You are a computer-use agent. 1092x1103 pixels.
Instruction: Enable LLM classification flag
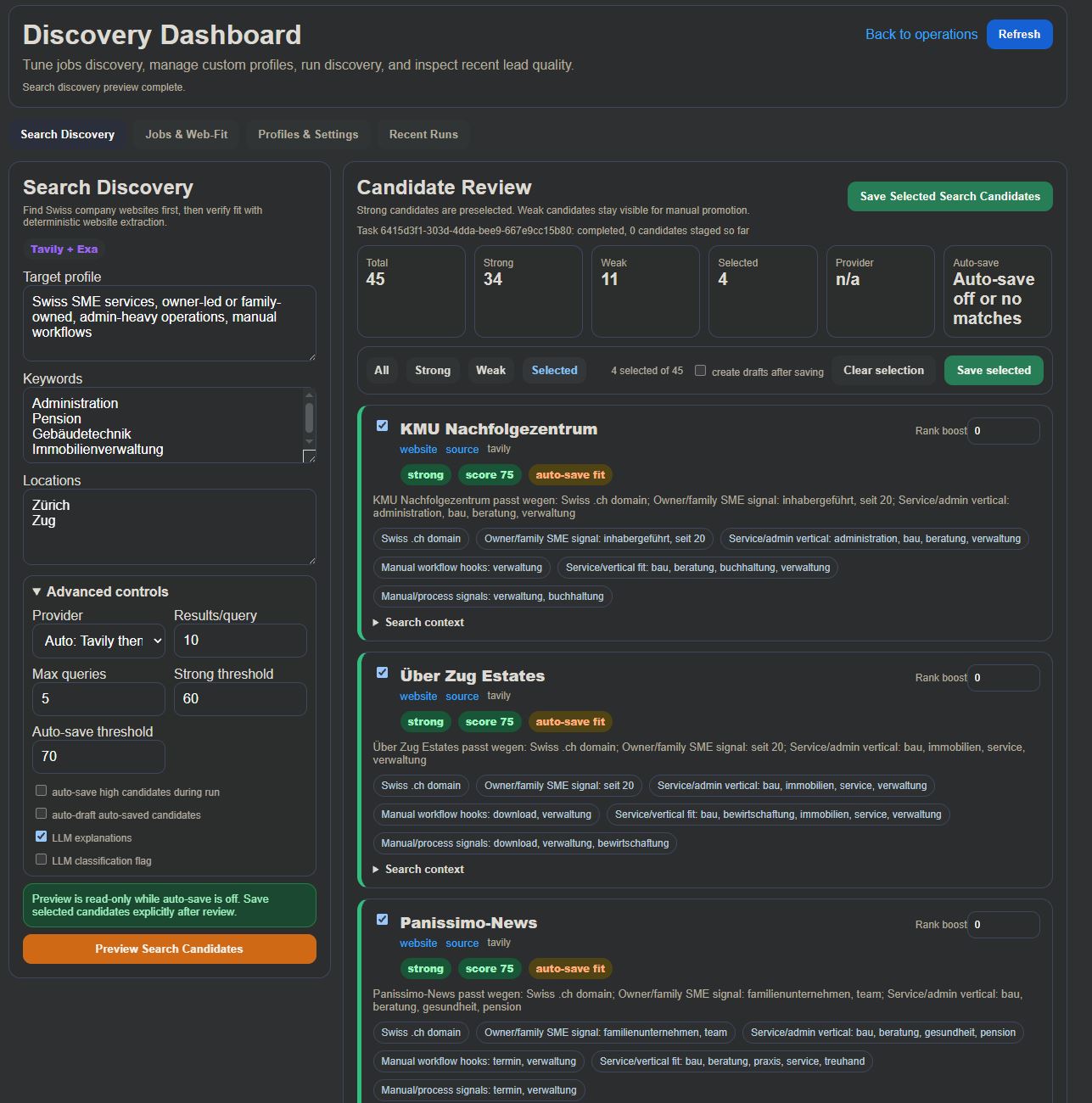tap(41, 859)
